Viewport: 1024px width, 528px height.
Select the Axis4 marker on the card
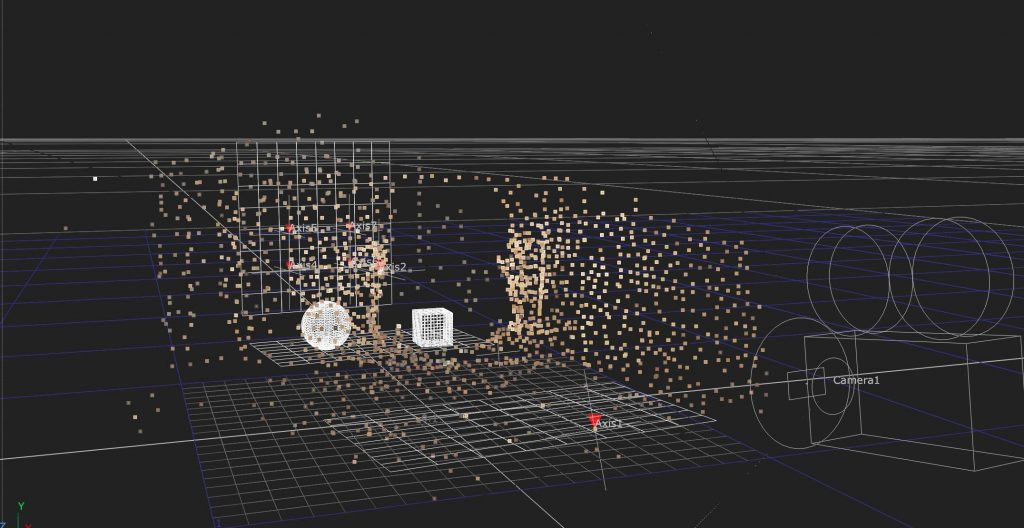(x=290, y=265)
